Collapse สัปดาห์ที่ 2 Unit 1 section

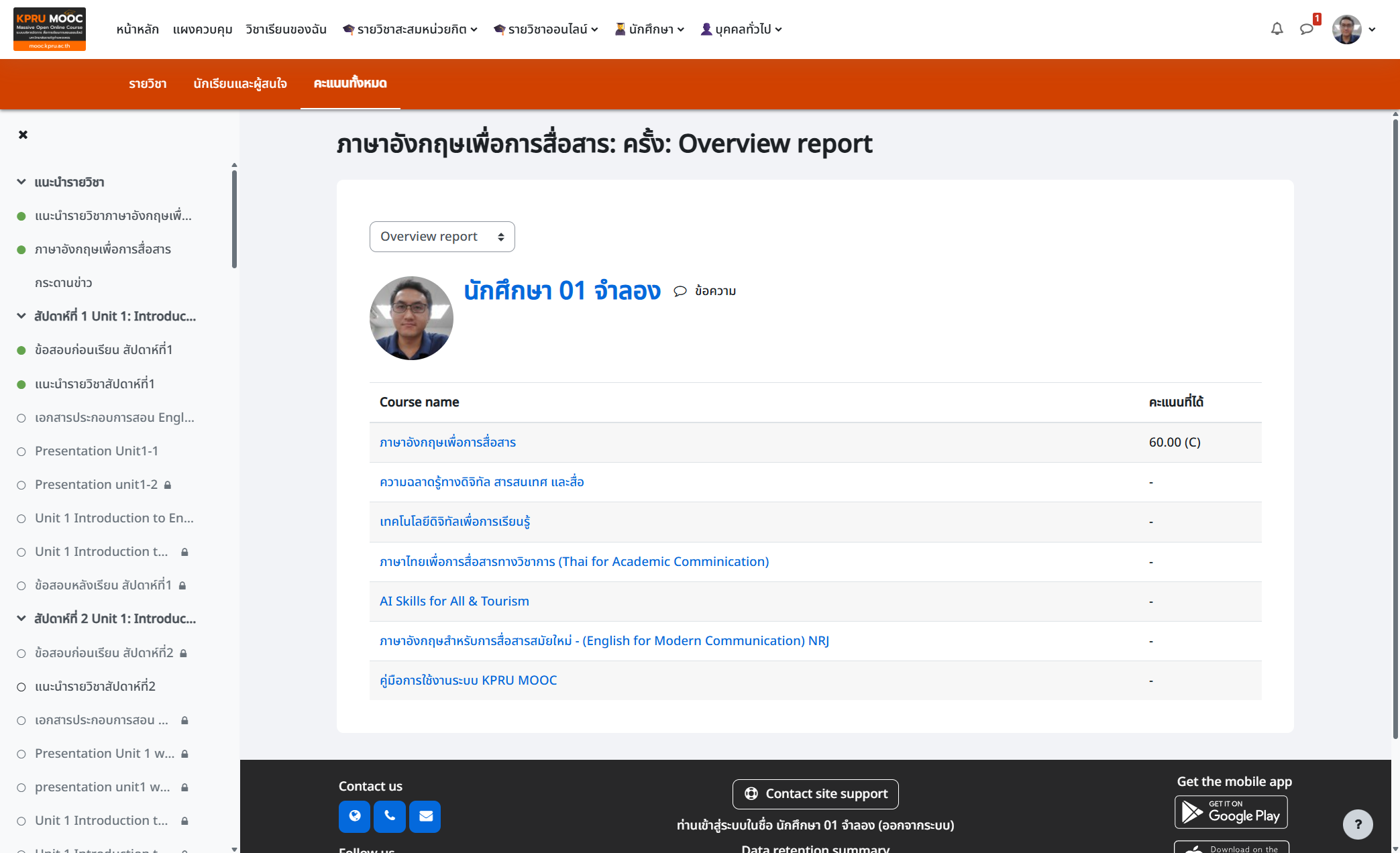click(21, 618)
